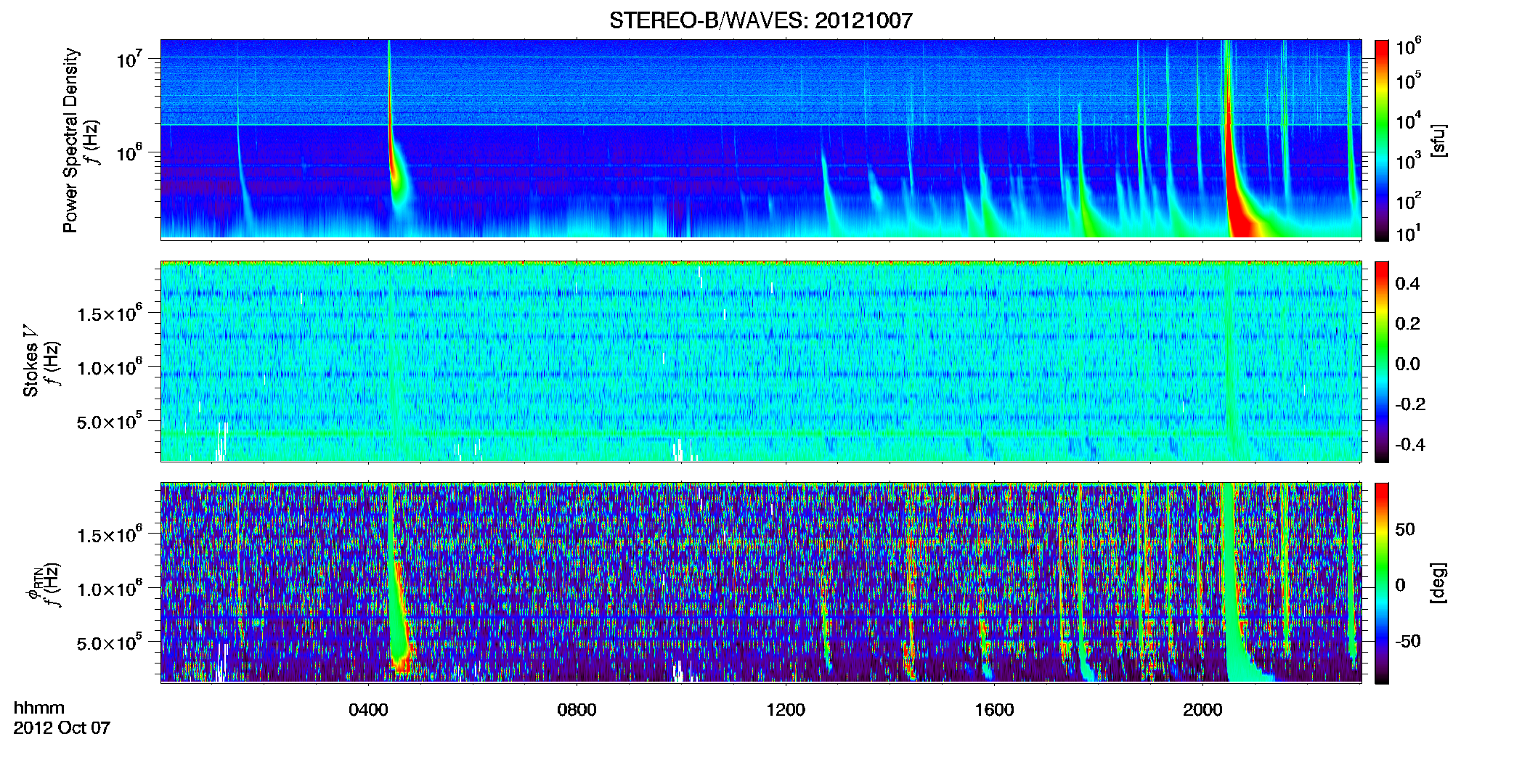Click the hhmm axis label
1522x784 pixels.
click(39, 708)
